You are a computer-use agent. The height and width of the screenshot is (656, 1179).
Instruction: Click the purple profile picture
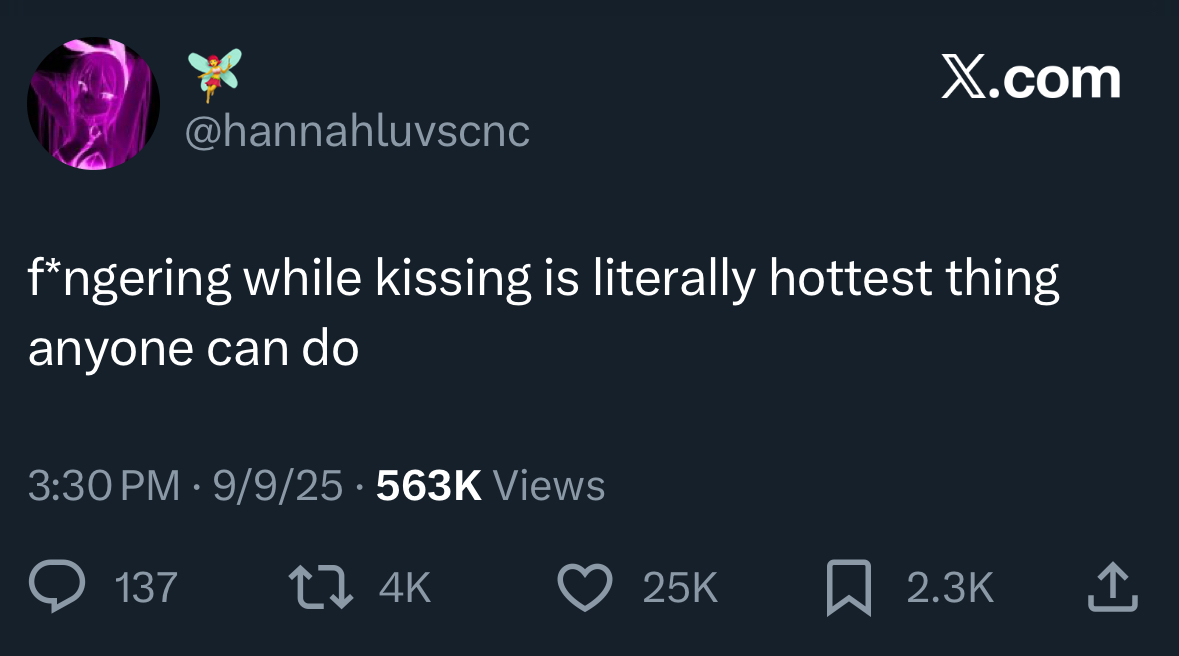(x=93, y=102)
